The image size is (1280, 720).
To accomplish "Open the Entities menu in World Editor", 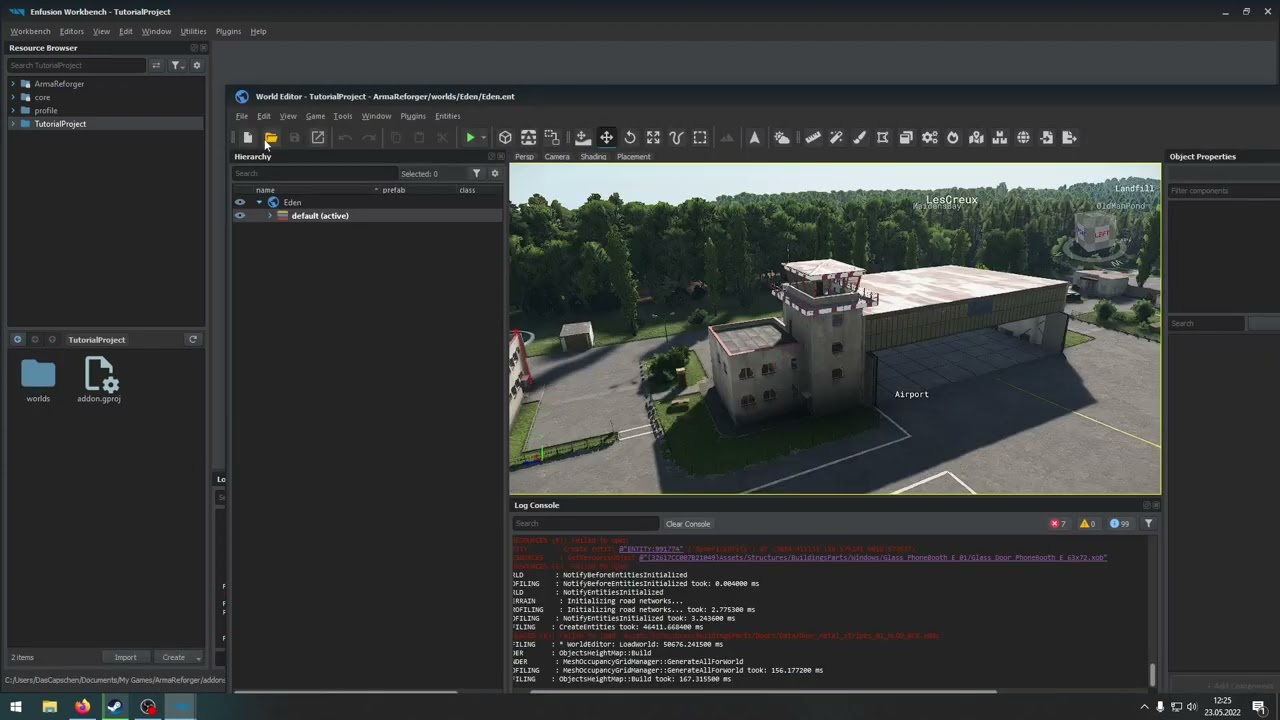I will [448, 116].
